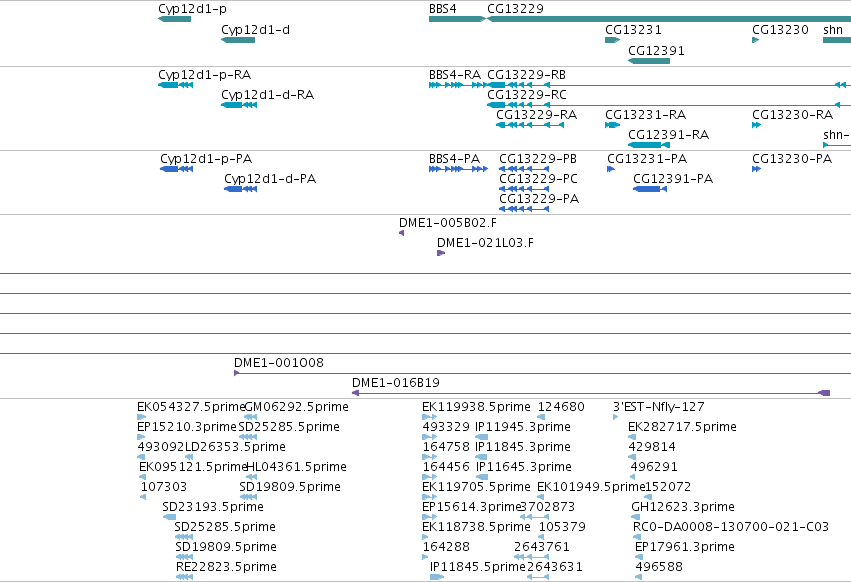Open the CG12391-RA transcript label

(668, 135)
